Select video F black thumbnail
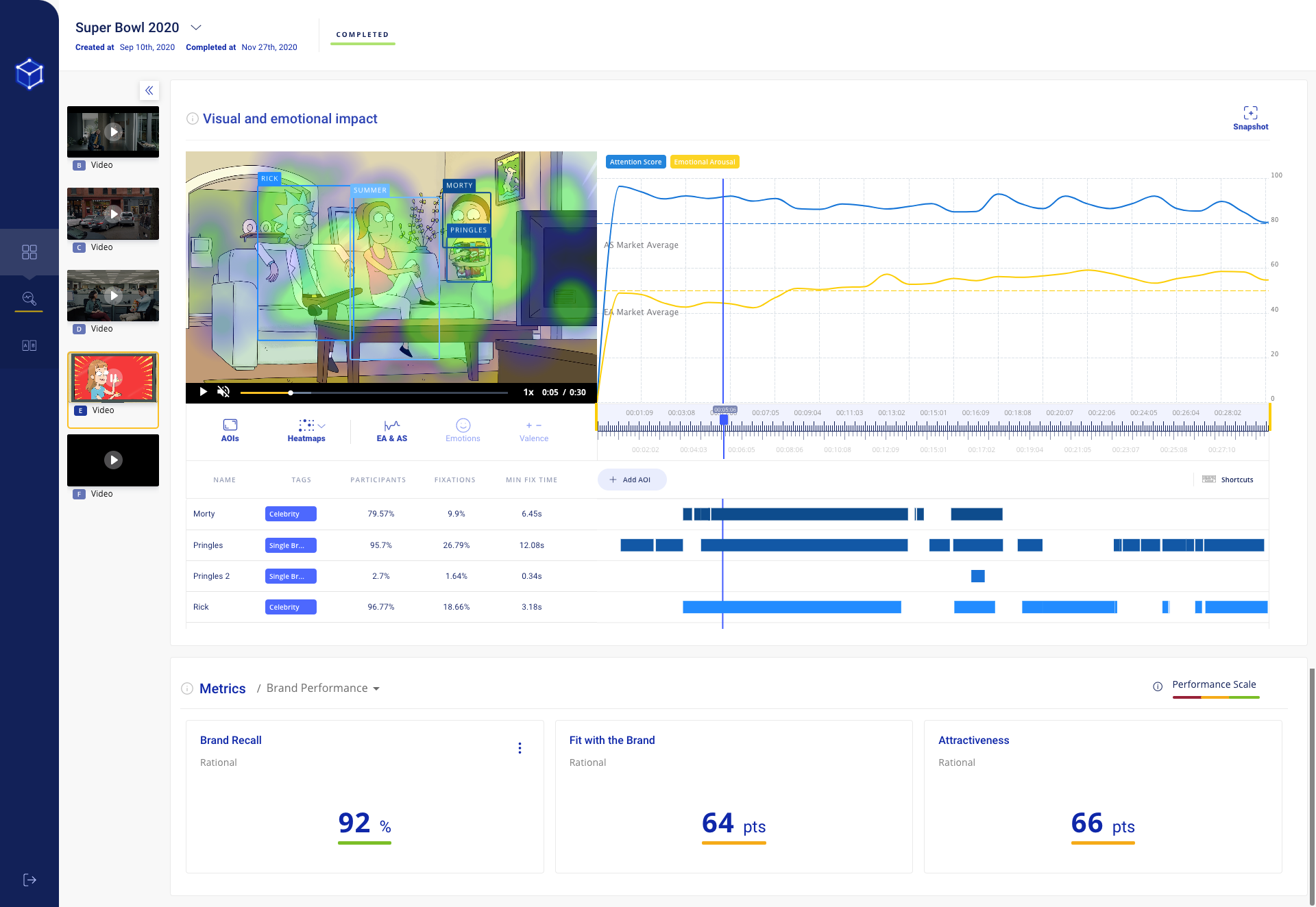This screenshot has height=907, width=1316. coord(113,460)
